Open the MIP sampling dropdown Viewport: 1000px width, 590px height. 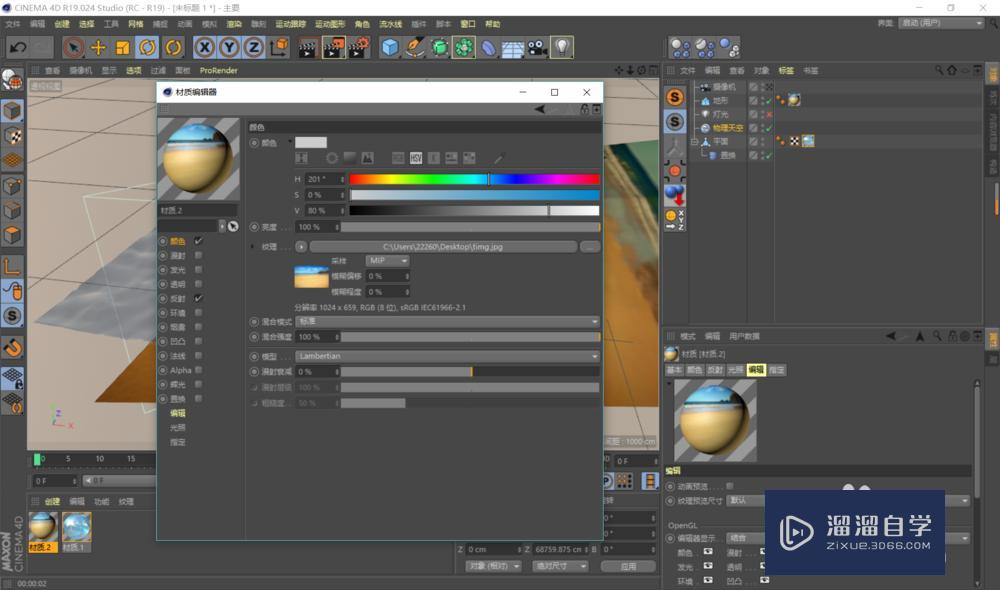click(x=388, y=260)
